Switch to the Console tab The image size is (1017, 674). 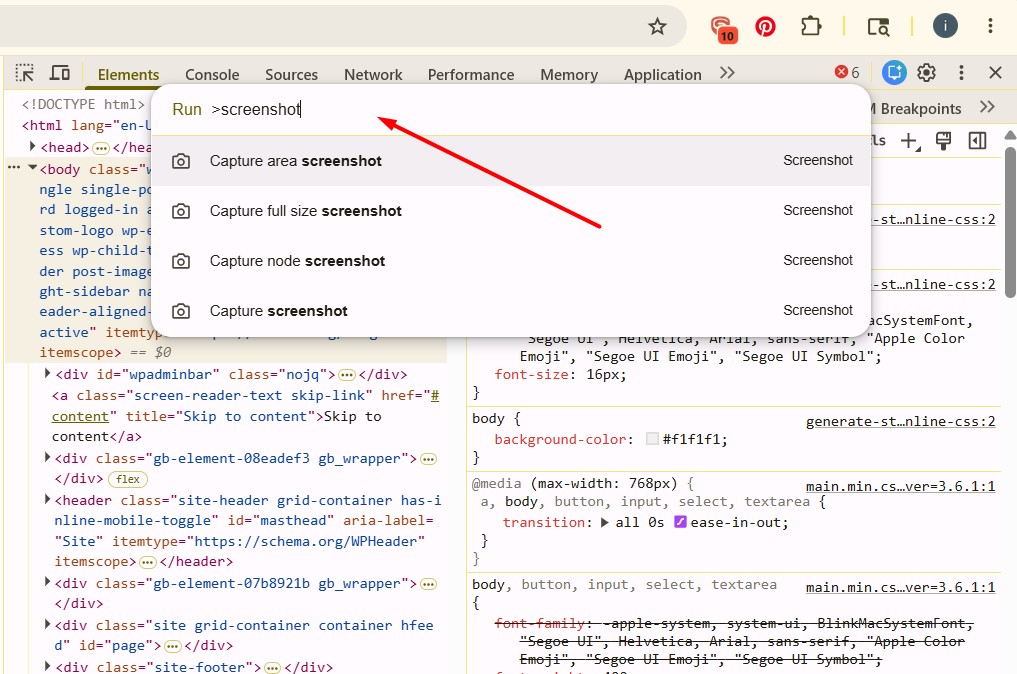[x=212, y=75]
